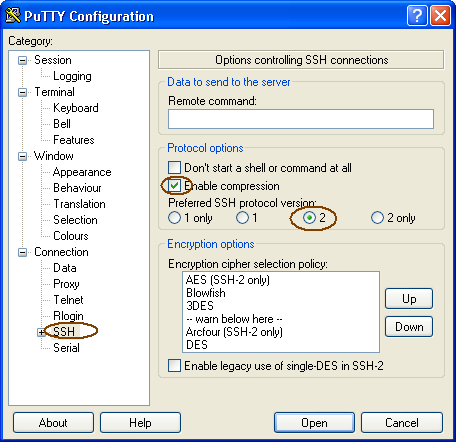Viewport: 456px width, 443px height.
Task: Open the Colours settings category
Action: pos(71,236)
